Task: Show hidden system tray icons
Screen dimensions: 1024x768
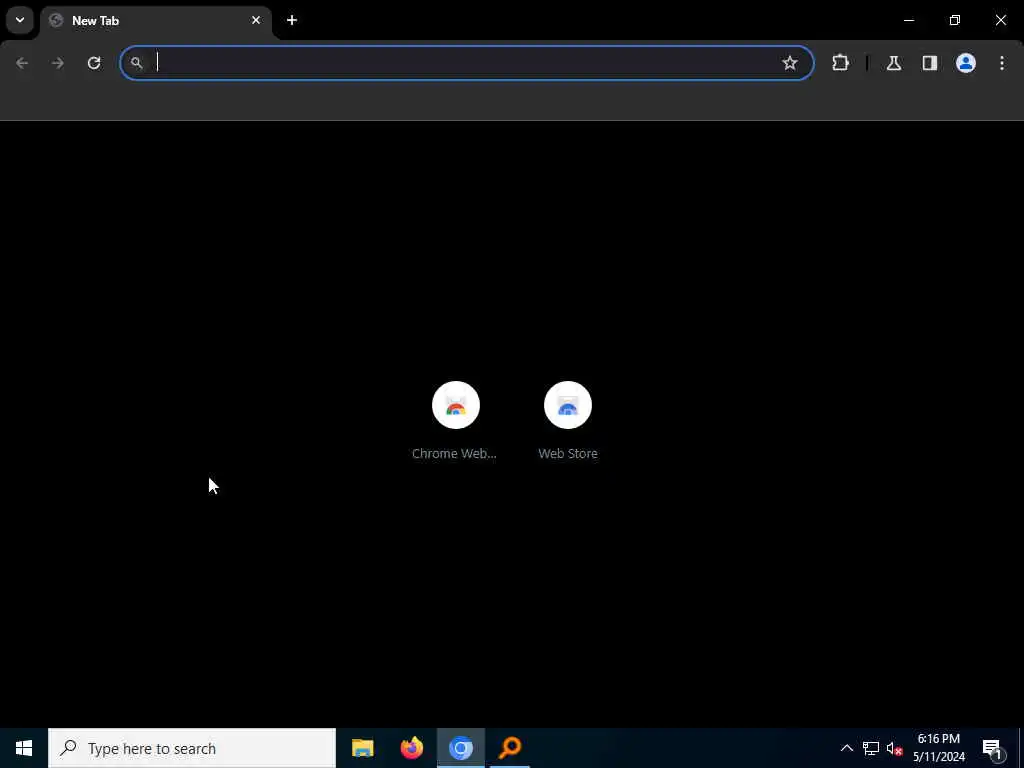Action: point(846,748)
